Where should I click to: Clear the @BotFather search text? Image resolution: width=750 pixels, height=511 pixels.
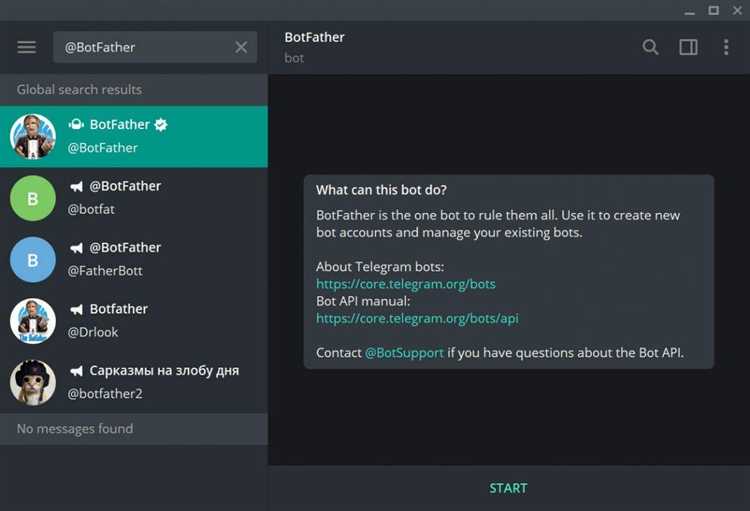click(x=241, y=47)
